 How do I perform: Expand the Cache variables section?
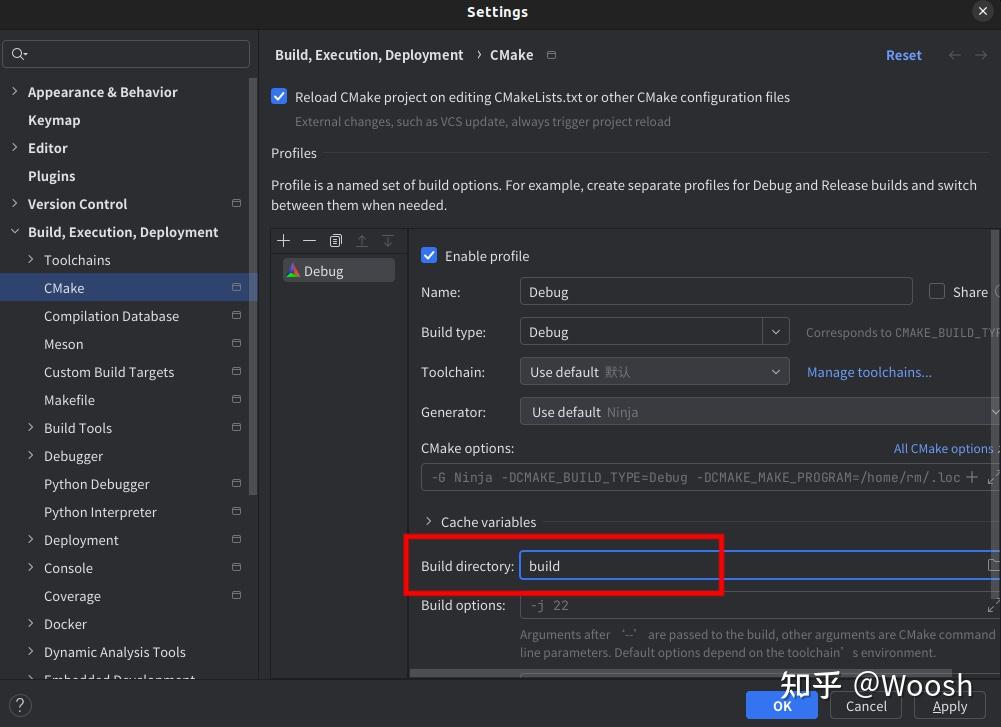pos(429,522)
